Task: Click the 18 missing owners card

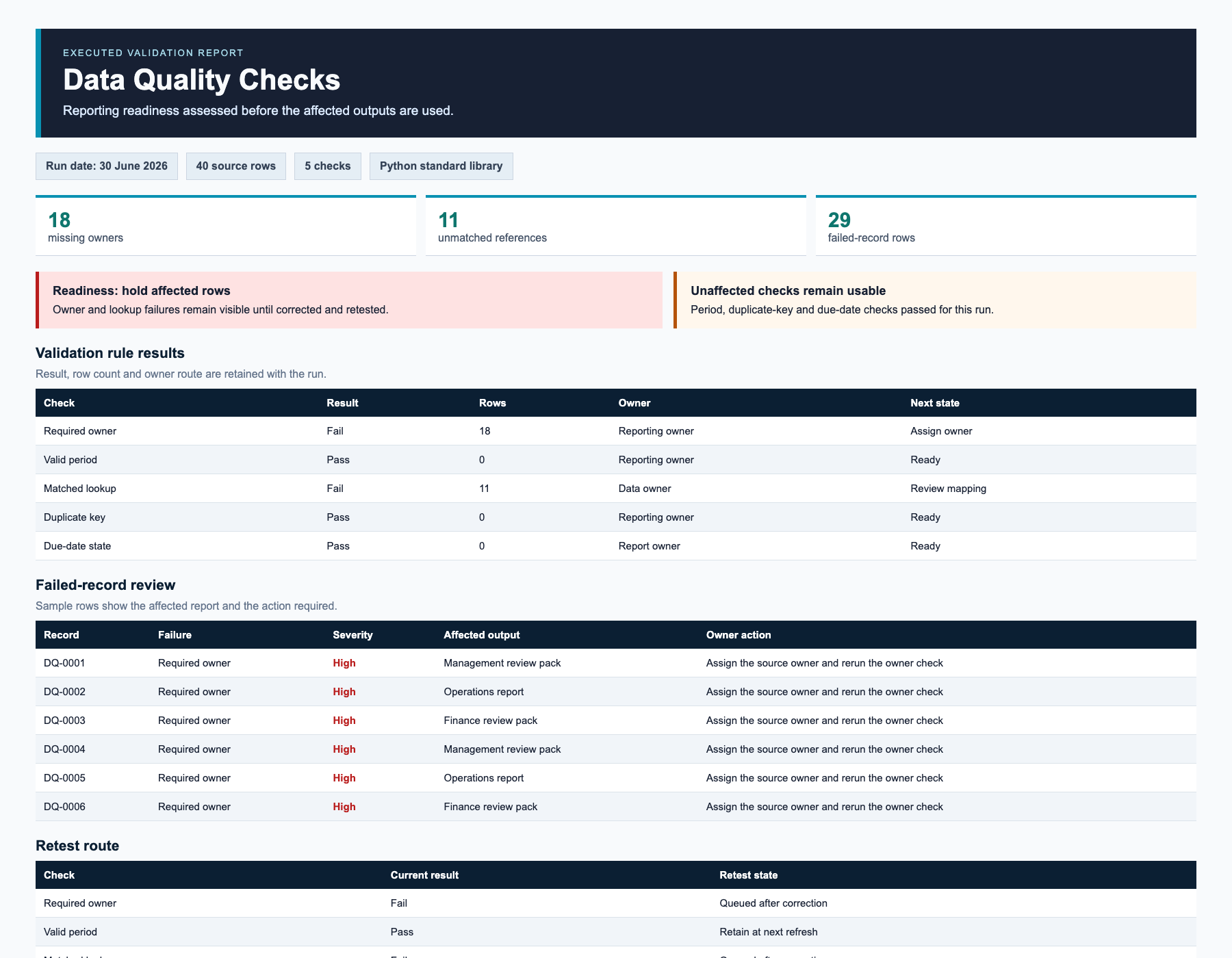Action: 226,226
